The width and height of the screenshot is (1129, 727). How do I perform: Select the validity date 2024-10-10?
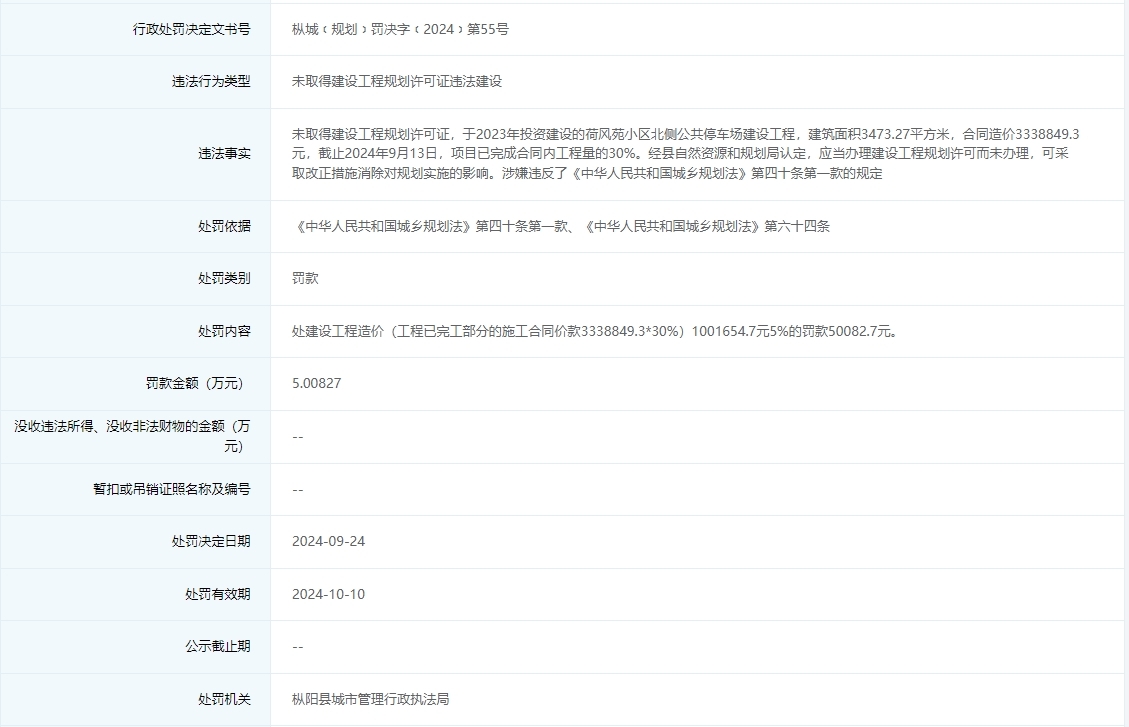[x=326, y=593]
